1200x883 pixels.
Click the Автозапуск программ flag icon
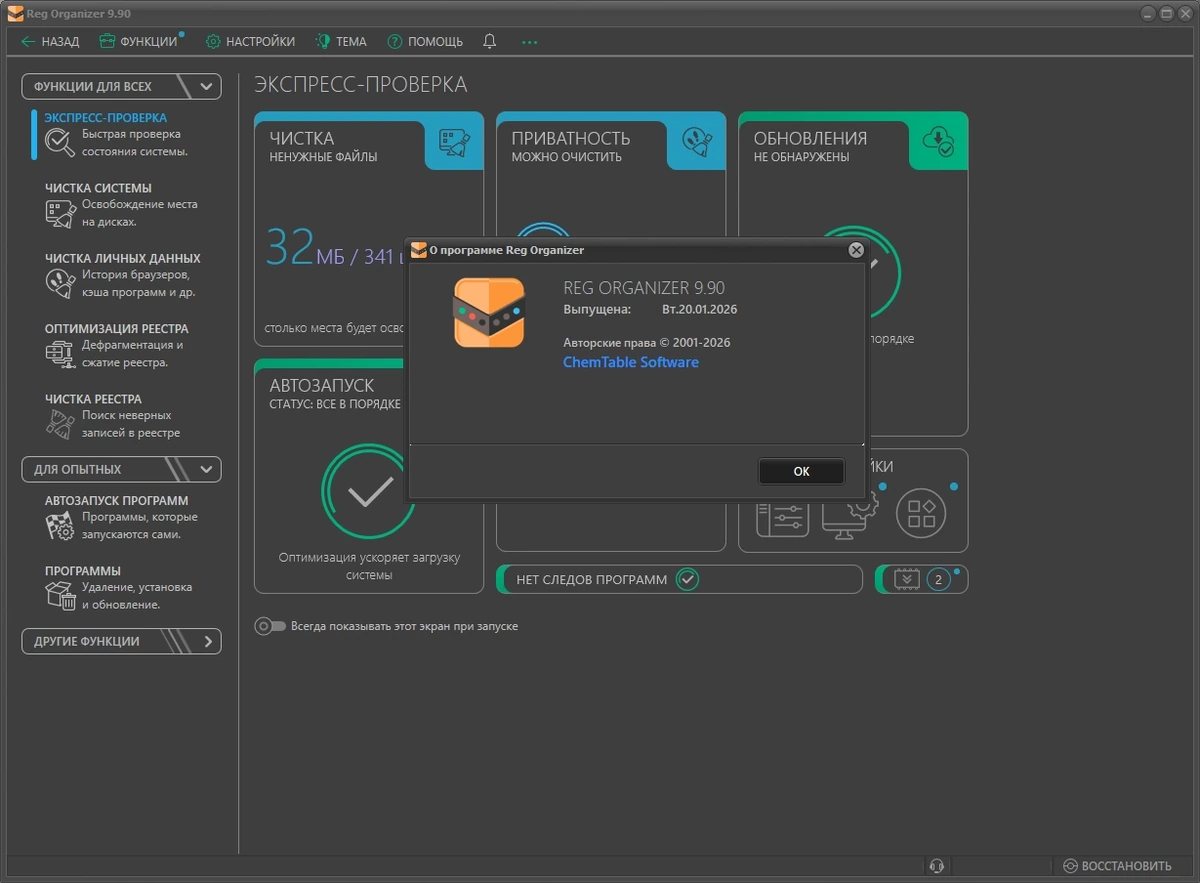pos(60,526)
